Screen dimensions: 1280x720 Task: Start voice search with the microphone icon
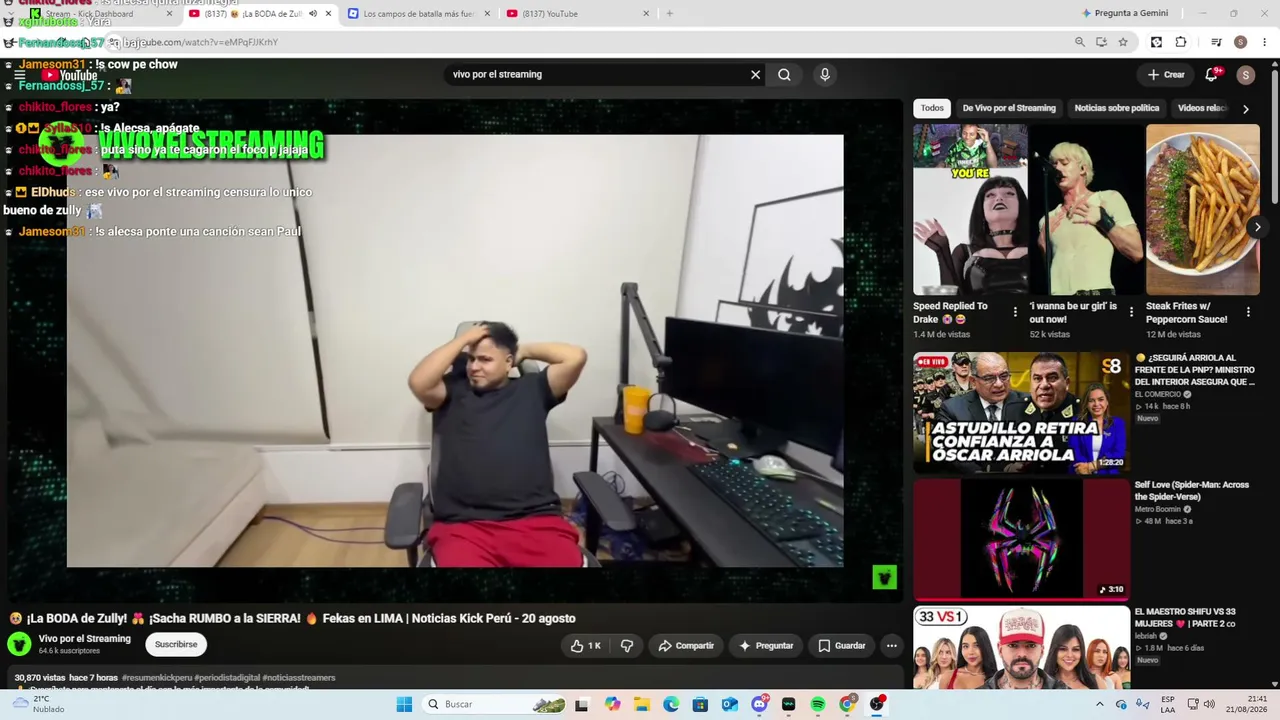coord(825,74)
